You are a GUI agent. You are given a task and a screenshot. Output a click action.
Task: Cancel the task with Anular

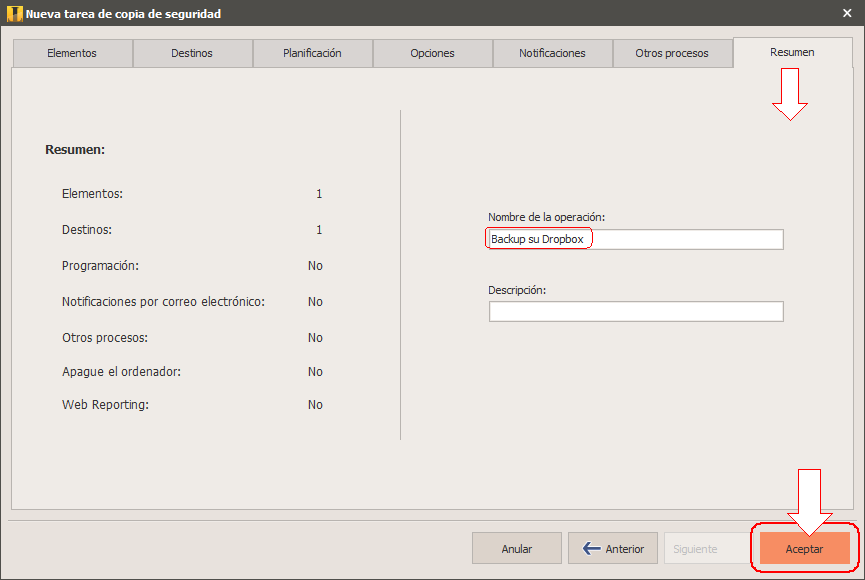coord(517,549)
